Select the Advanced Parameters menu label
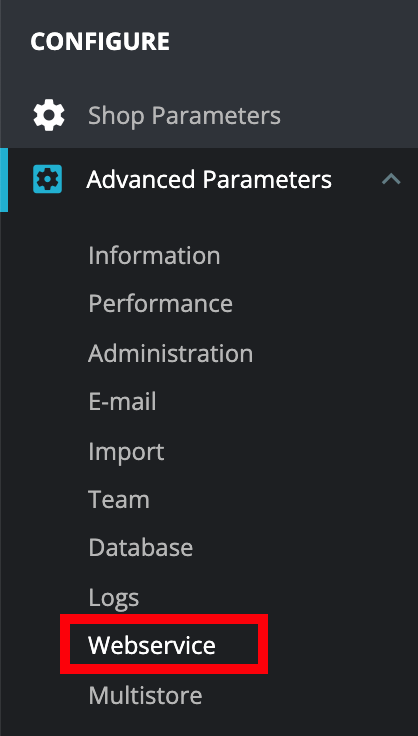Image resolution: width=418 pixels, height=736 pixels. (209, 180)
